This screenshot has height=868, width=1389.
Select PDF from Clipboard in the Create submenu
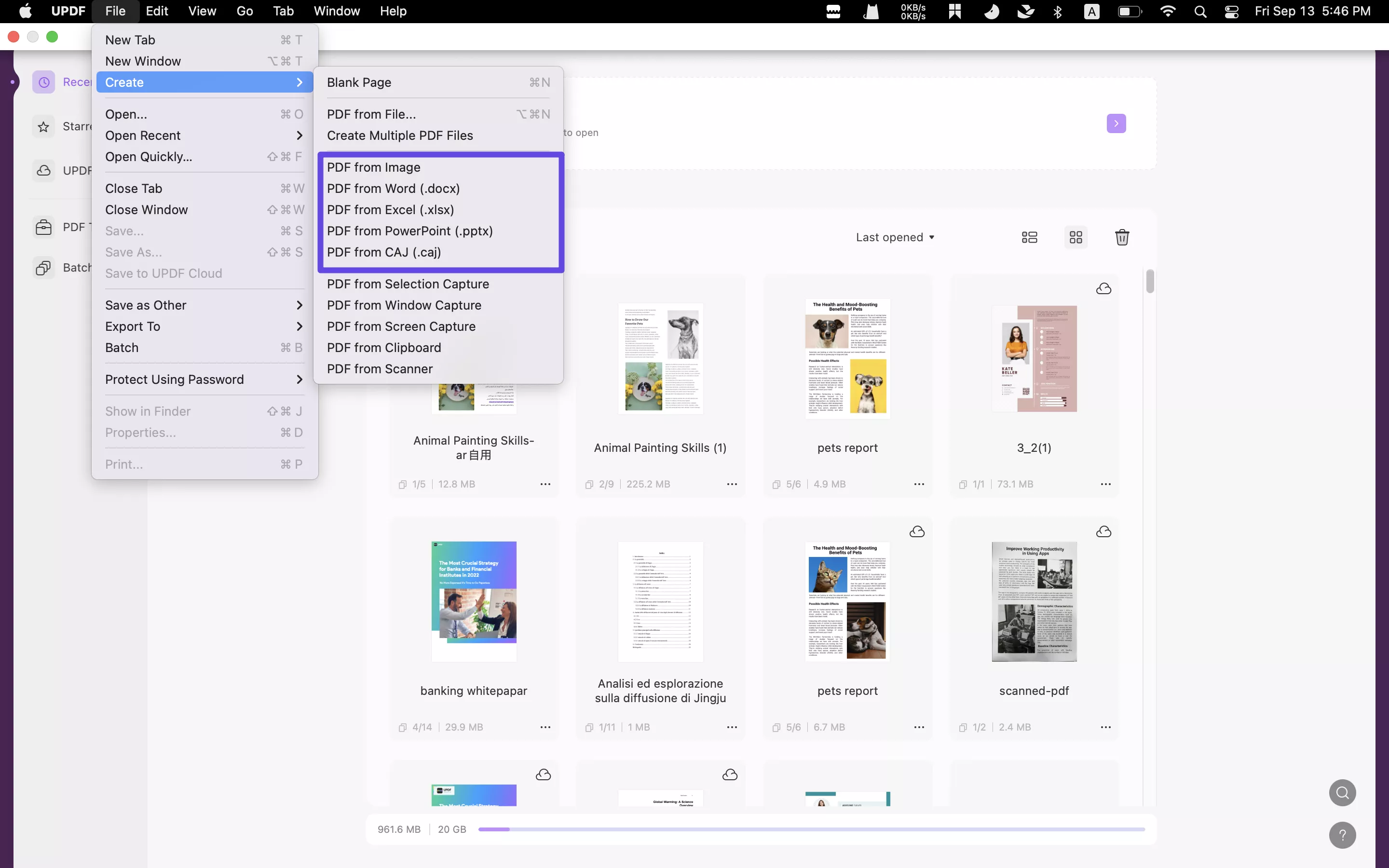point(384,347)
